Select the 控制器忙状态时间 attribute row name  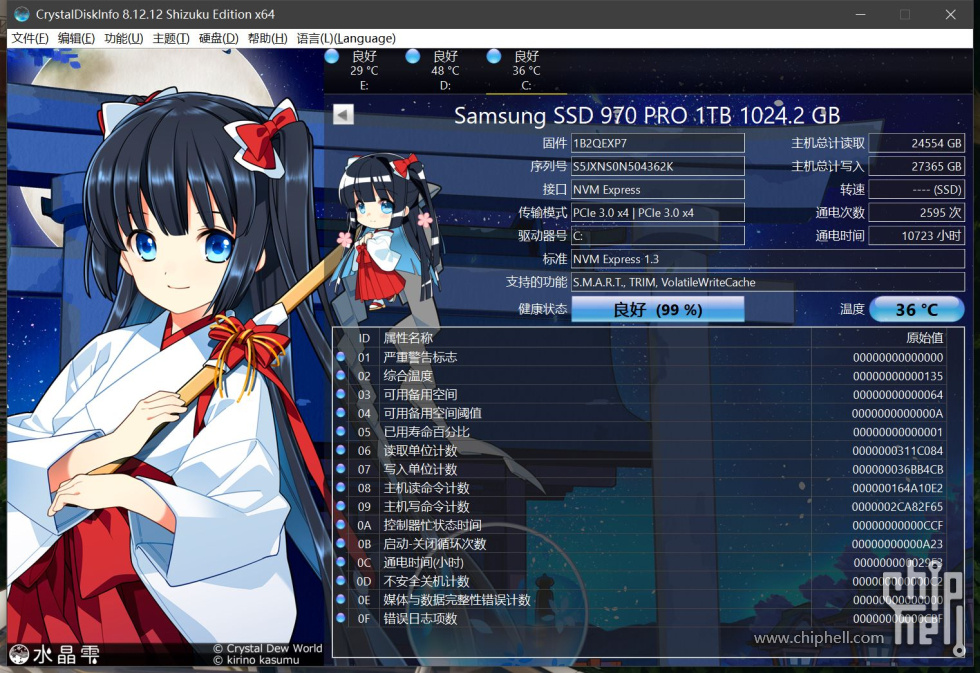point(432,526)
